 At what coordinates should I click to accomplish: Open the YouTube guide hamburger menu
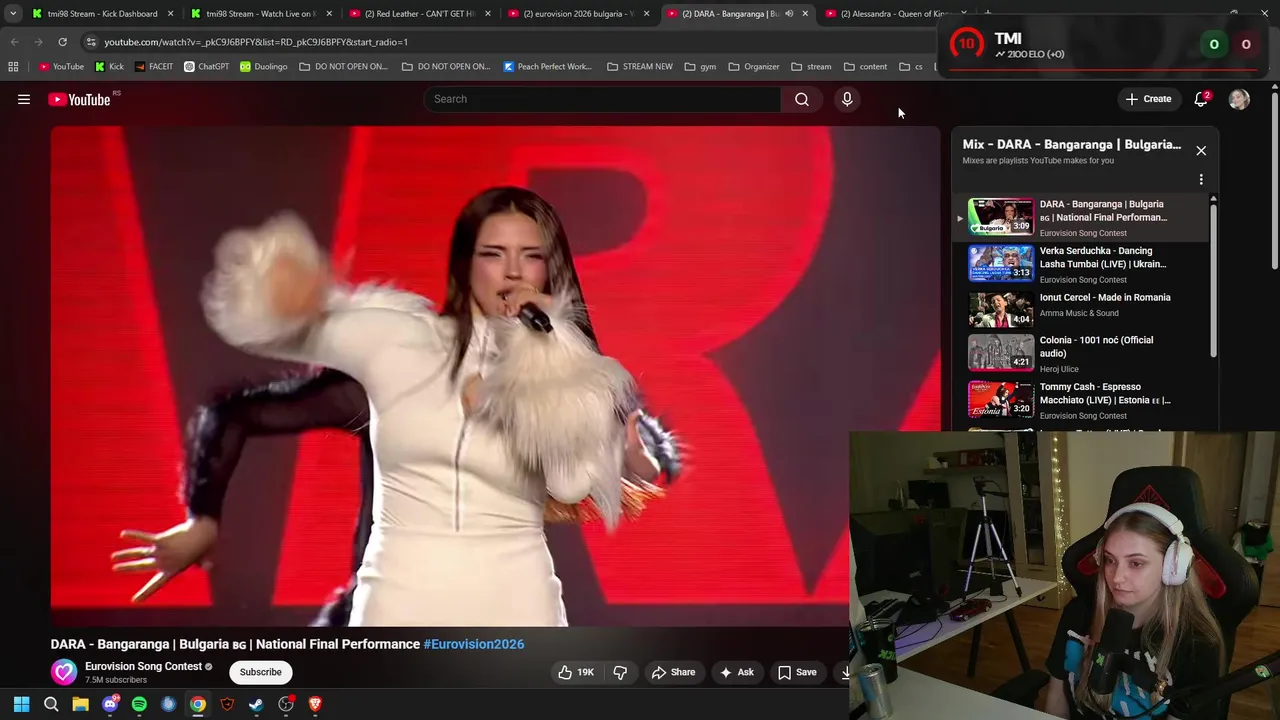pyautogui.click(x=24, y=99)
